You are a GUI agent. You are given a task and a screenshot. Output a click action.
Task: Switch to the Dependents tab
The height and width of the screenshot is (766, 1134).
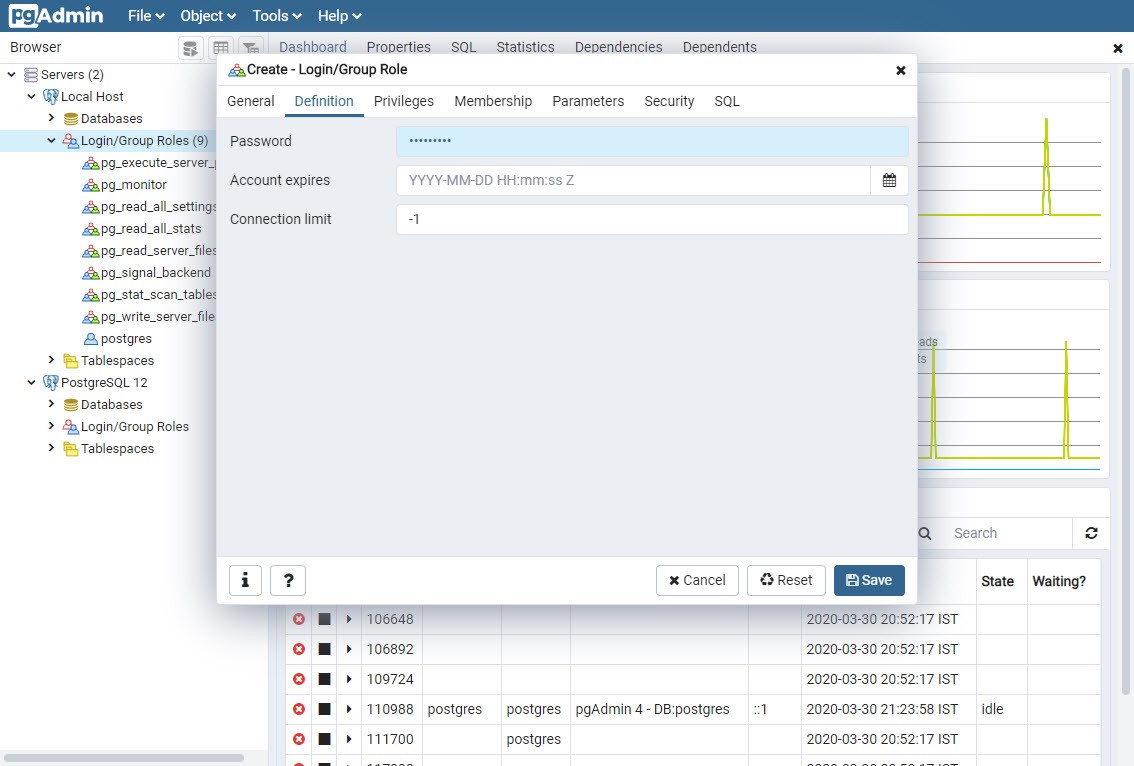coord(720,47)
